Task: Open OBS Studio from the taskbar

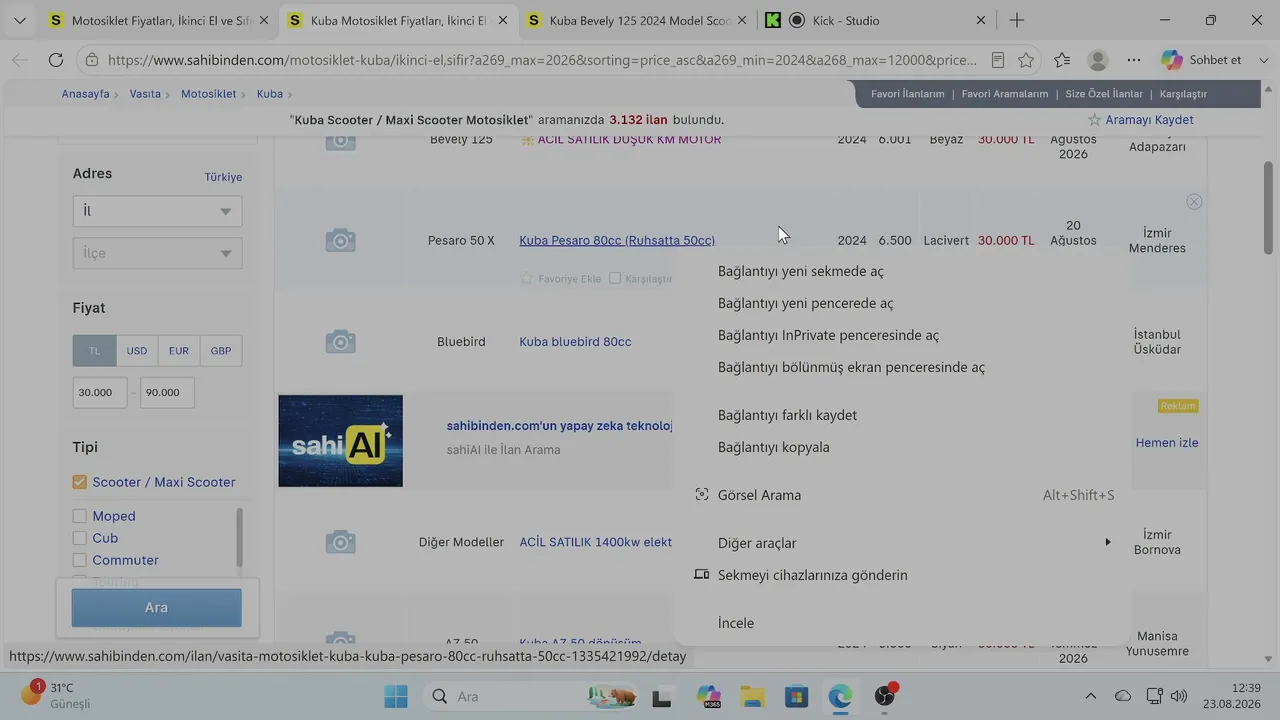Action: click(x=885, y=696)
